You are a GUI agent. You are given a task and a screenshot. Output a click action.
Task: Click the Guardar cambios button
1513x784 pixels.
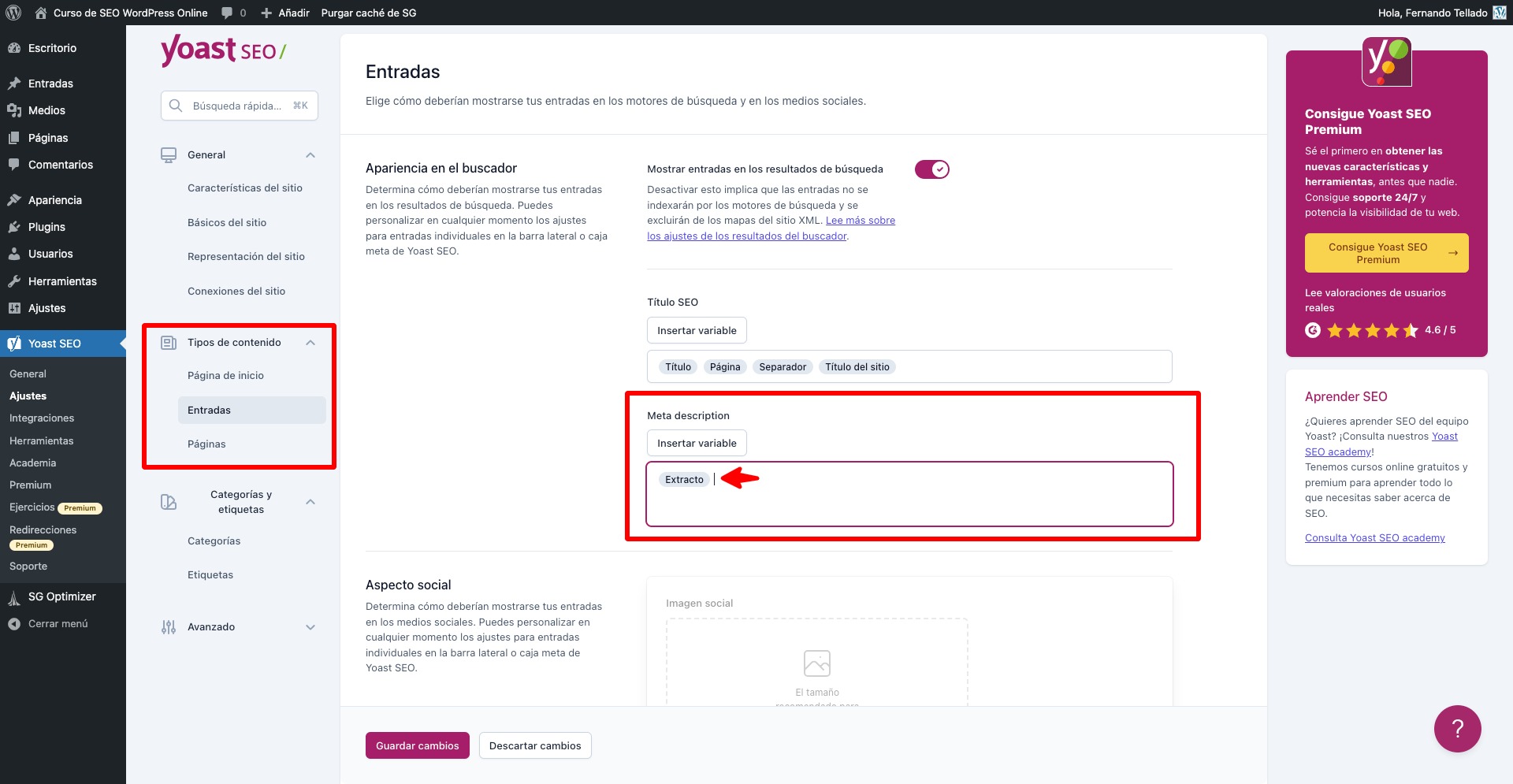417,745
